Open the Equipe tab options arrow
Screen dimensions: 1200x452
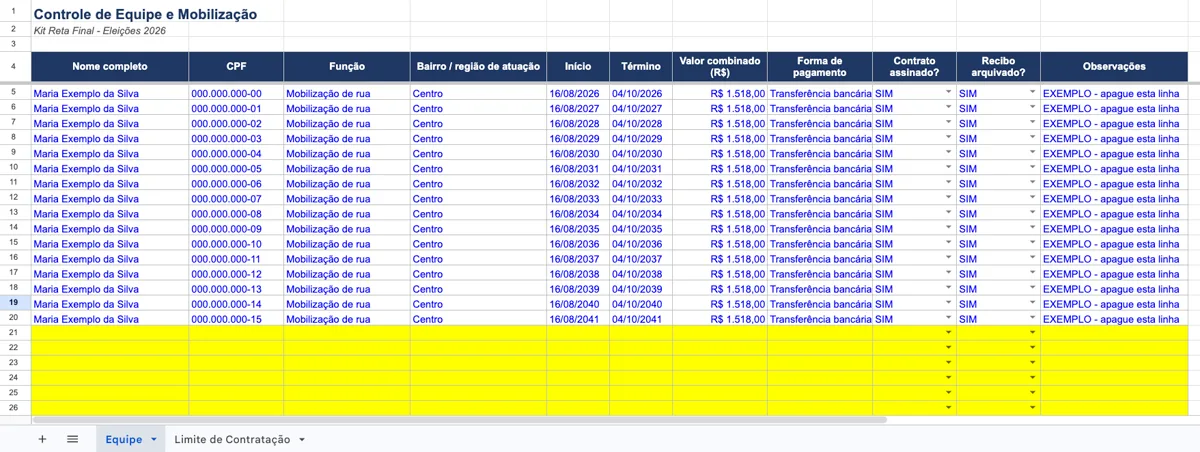[153, 439]
